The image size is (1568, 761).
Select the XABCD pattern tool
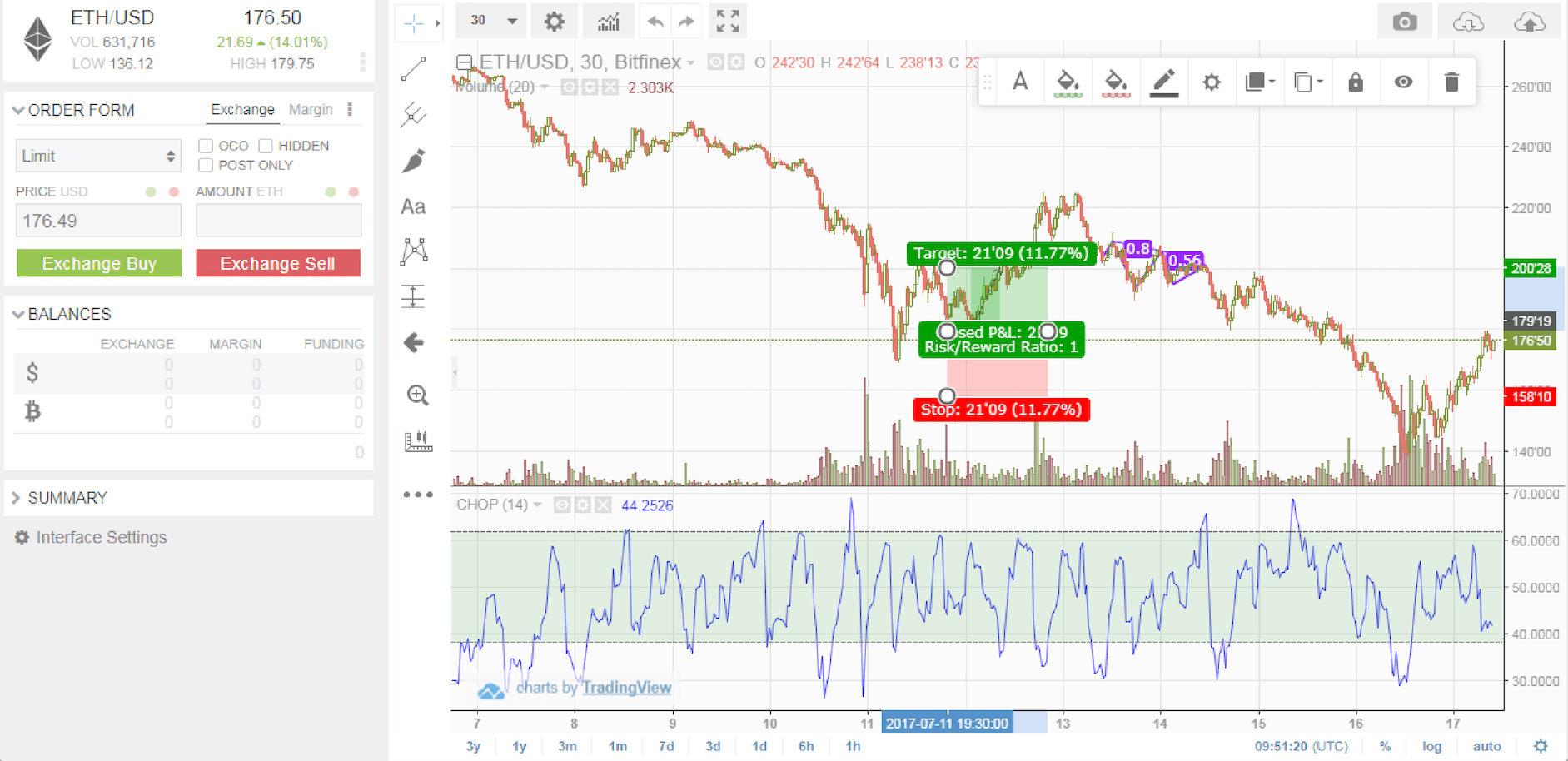coord(414,251)
